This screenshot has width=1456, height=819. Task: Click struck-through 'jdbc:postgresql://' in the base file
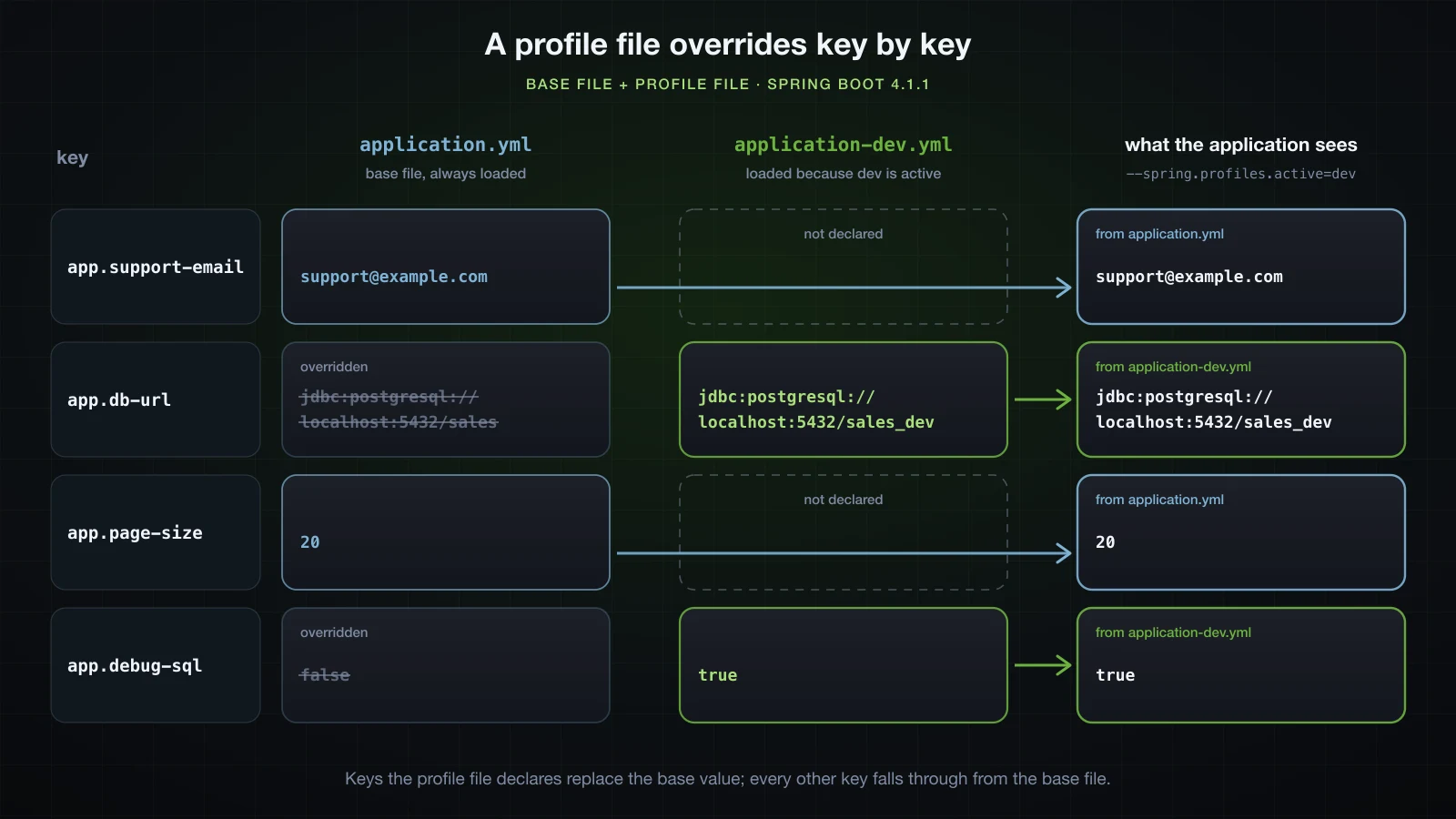click(x=389, y=397)
